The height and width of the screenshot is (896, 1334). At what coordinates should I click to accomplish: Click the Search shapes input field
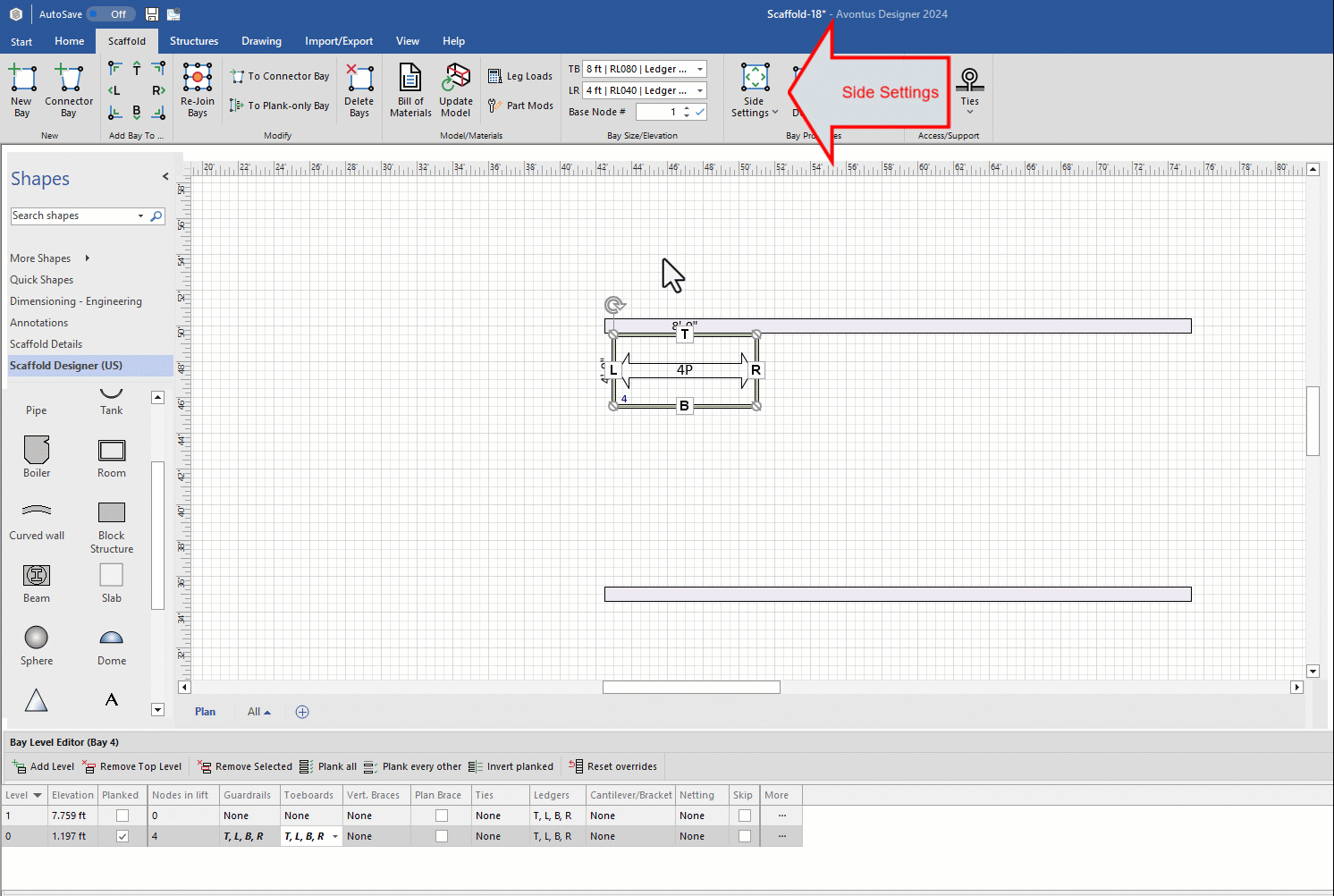[x=73, y=216]
